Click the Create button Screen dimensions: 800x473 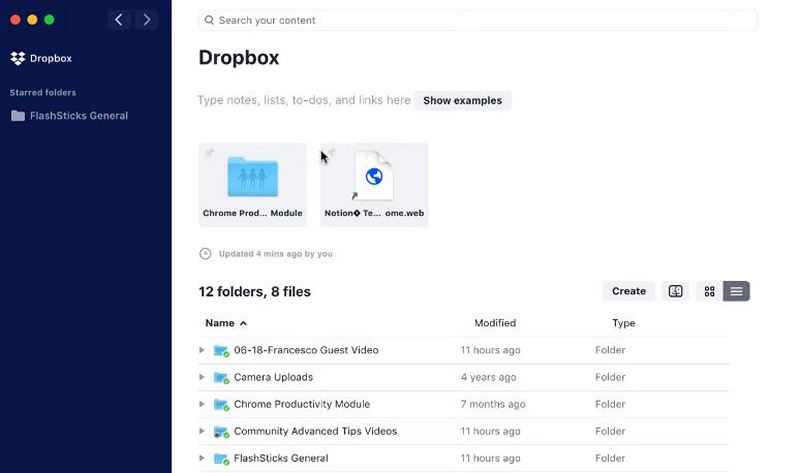[629, 291]
